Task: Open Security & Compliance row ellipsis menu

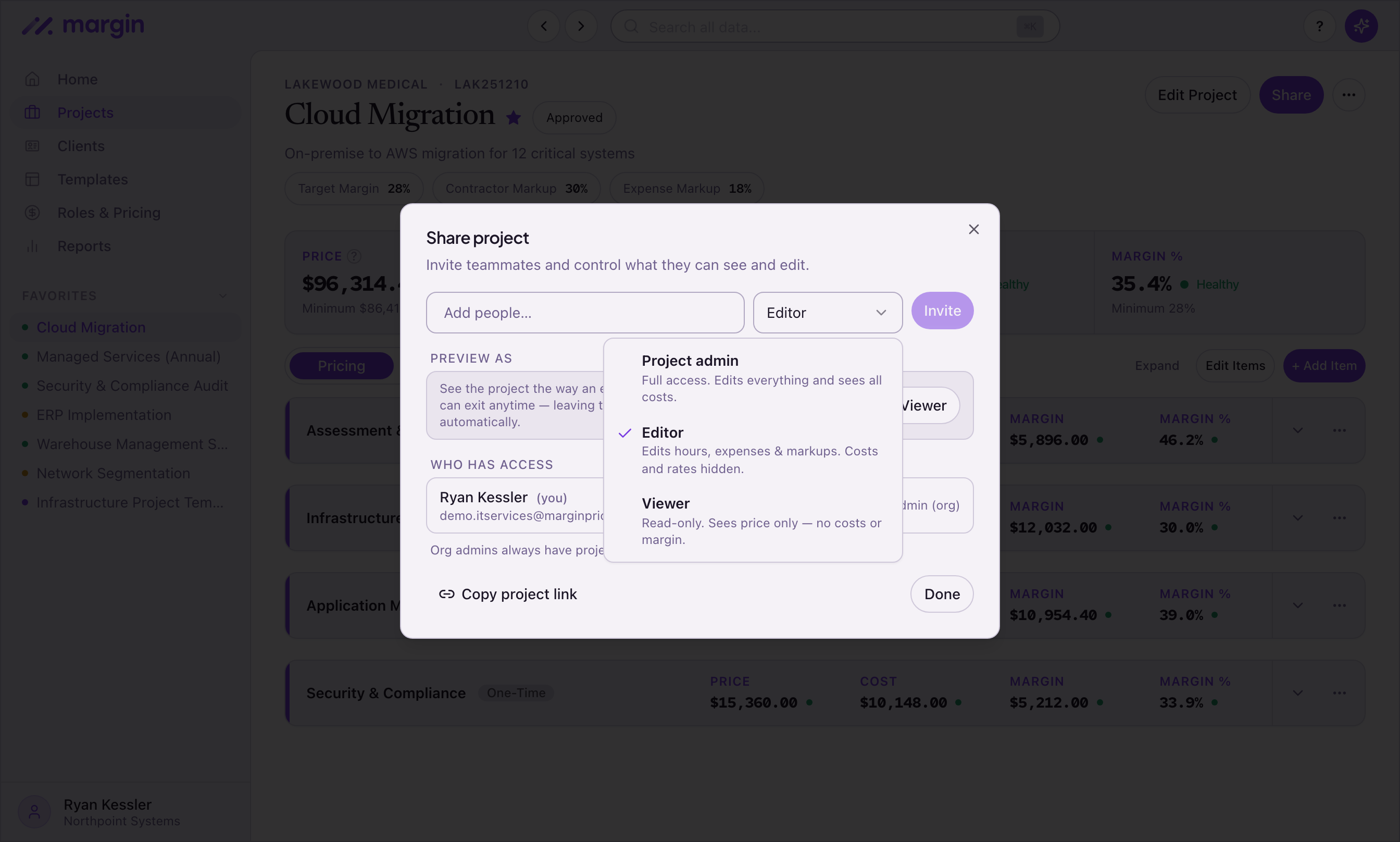Action: tap(1340, 693)
